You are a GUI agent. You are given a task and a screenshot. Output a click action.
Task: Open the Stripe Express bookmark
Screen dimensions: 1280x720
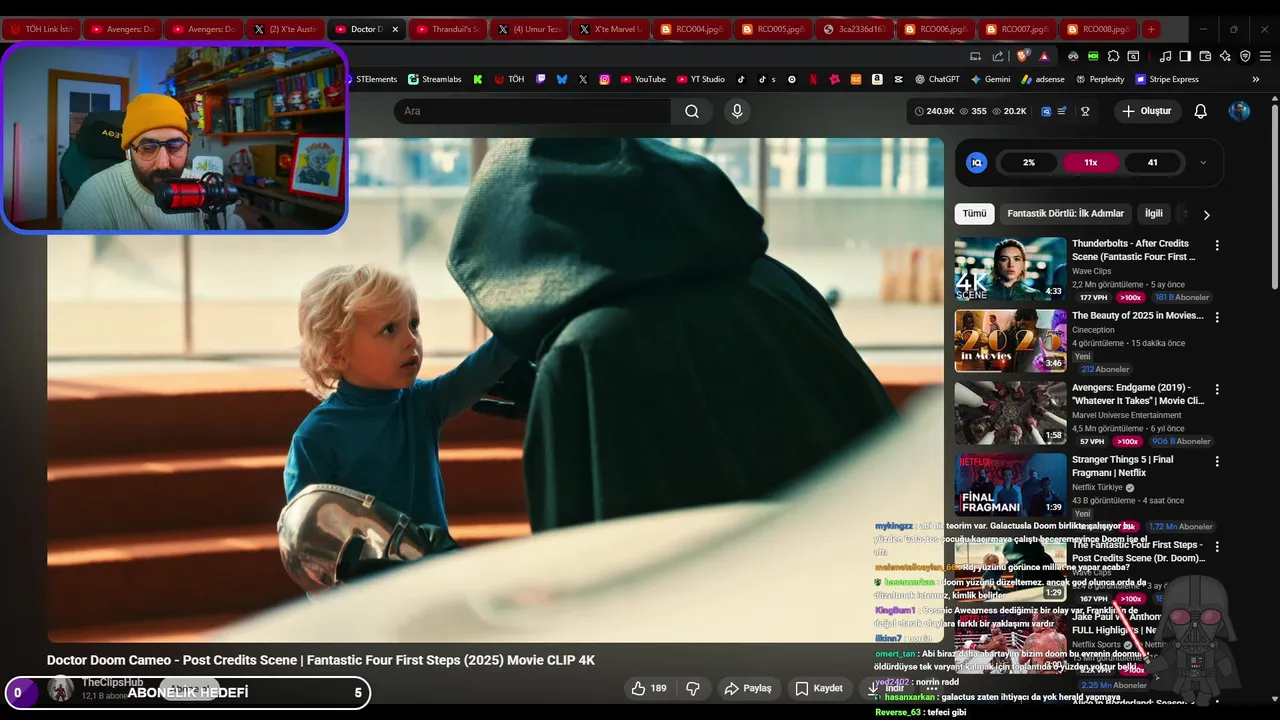[1167, 79]
